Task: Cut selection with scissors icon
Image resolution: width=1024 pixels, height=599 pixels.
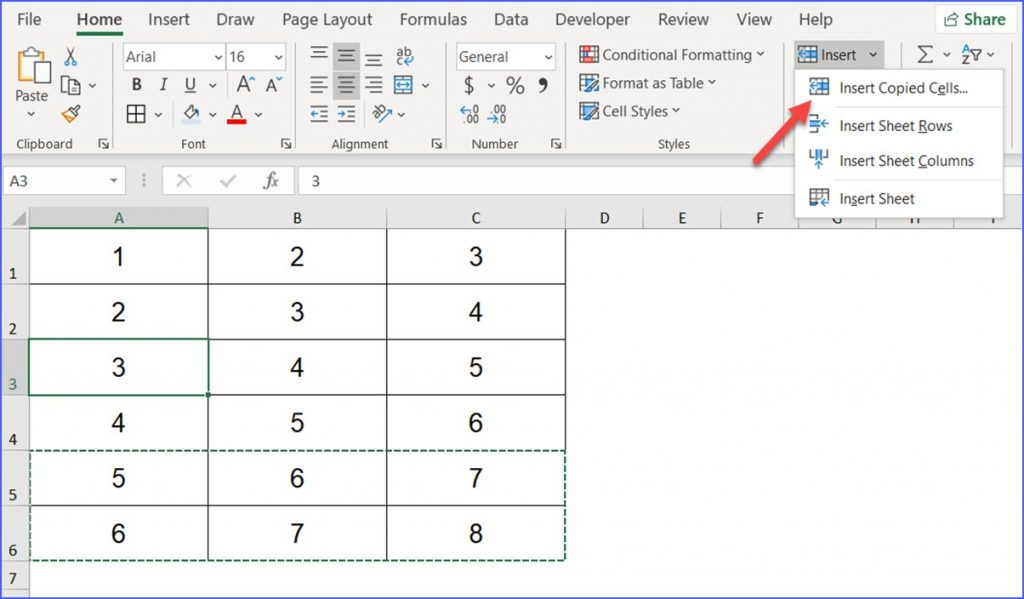Action: 71,57
